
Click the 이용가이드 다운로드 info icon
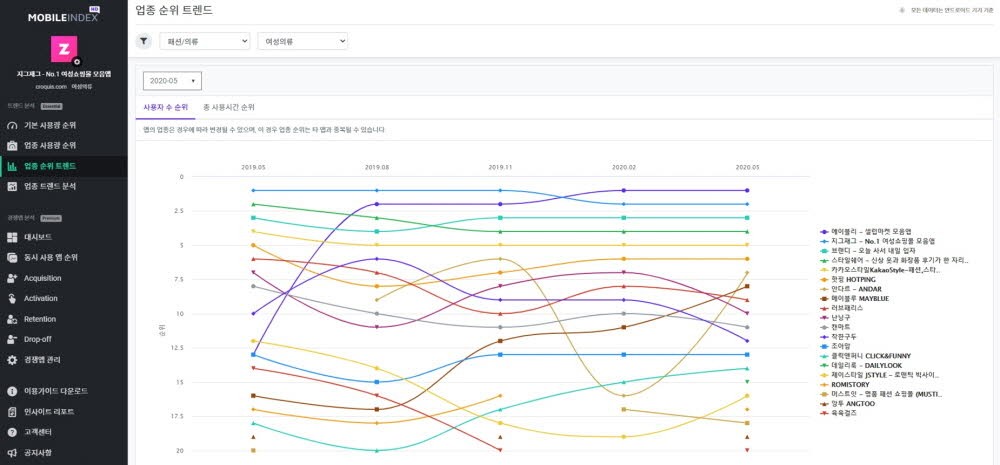coord(11,391)
